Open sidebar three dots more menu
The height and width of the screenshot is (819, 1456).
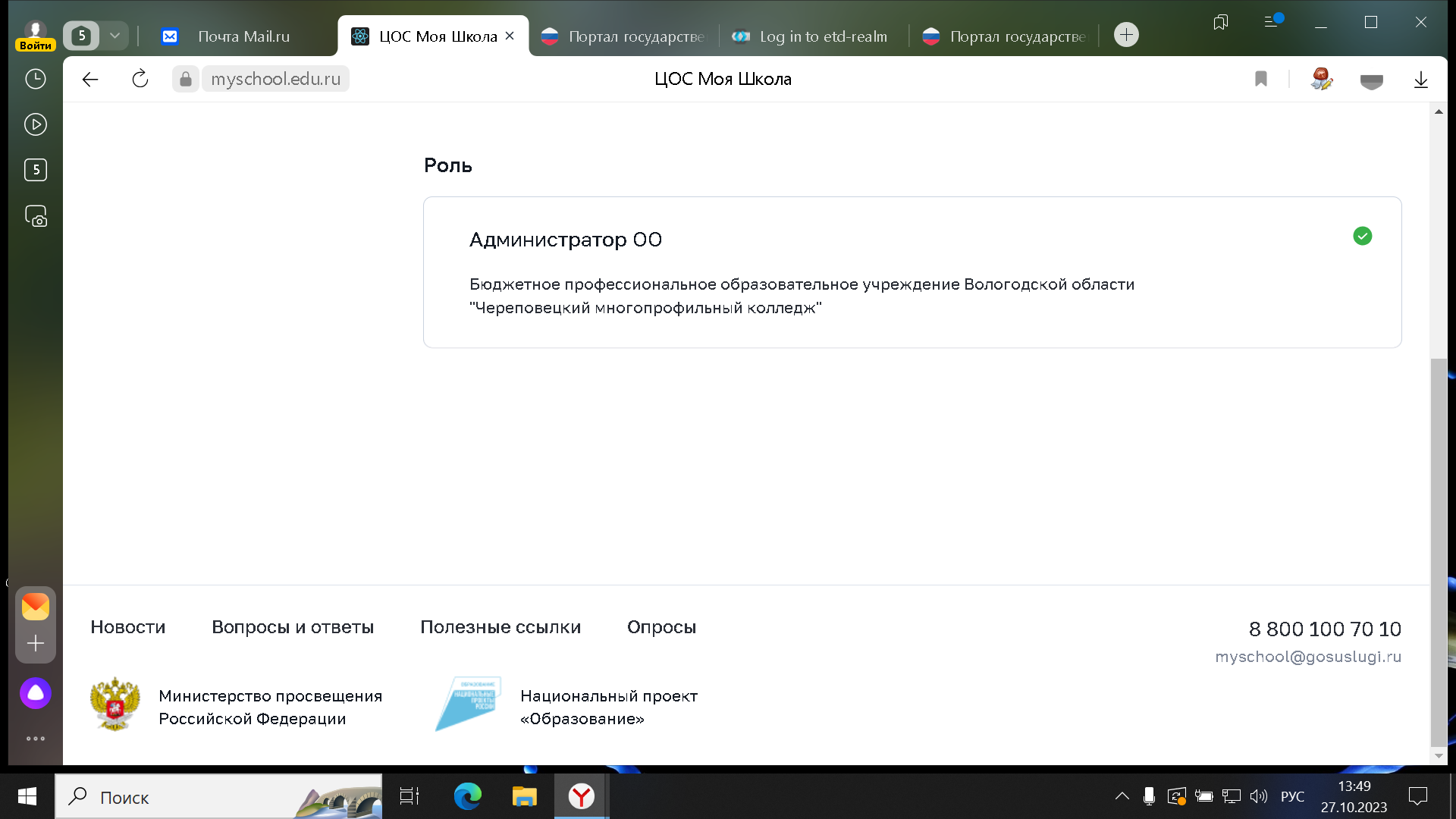pyautogui.click(x=36, y=739)
